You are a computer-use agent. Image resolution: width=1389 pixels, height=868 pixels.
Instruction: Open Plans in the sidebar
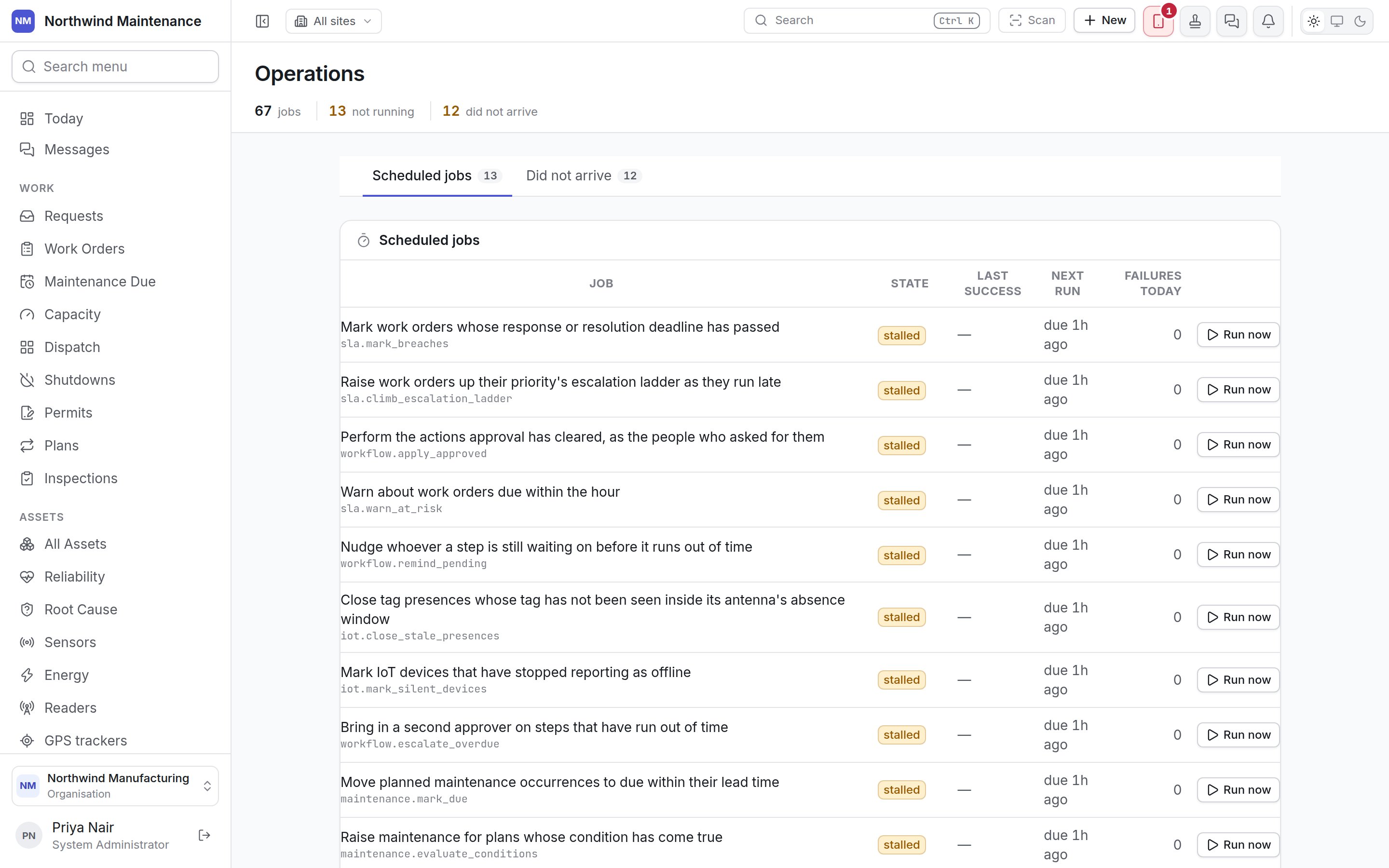point(115,446)
